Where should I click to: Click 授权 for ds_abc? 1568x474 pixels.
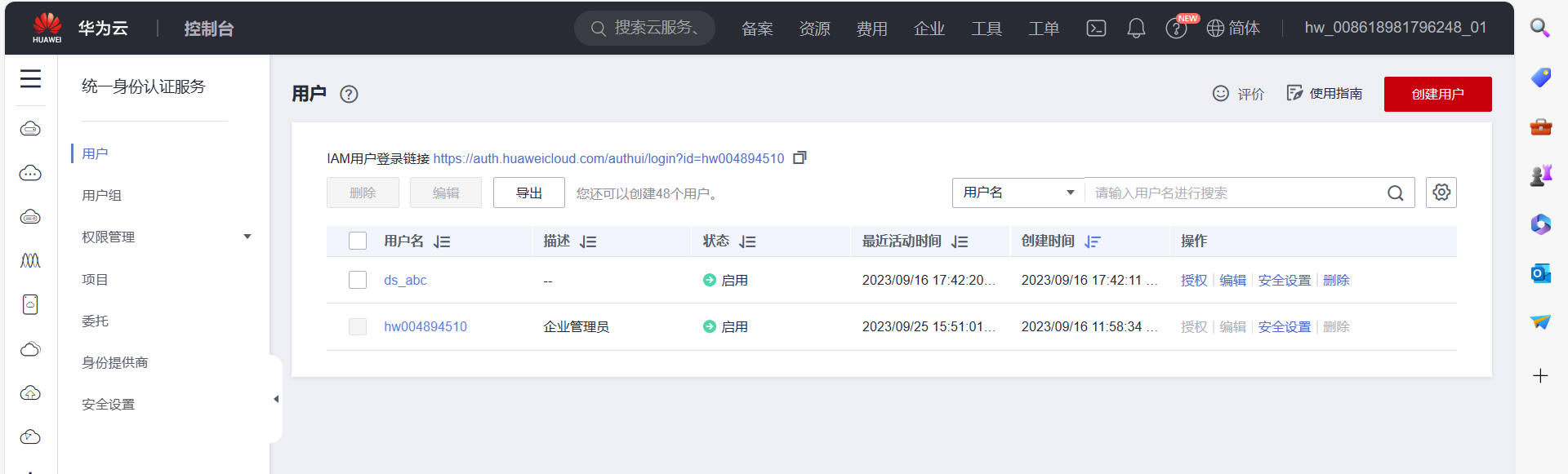1194,280
